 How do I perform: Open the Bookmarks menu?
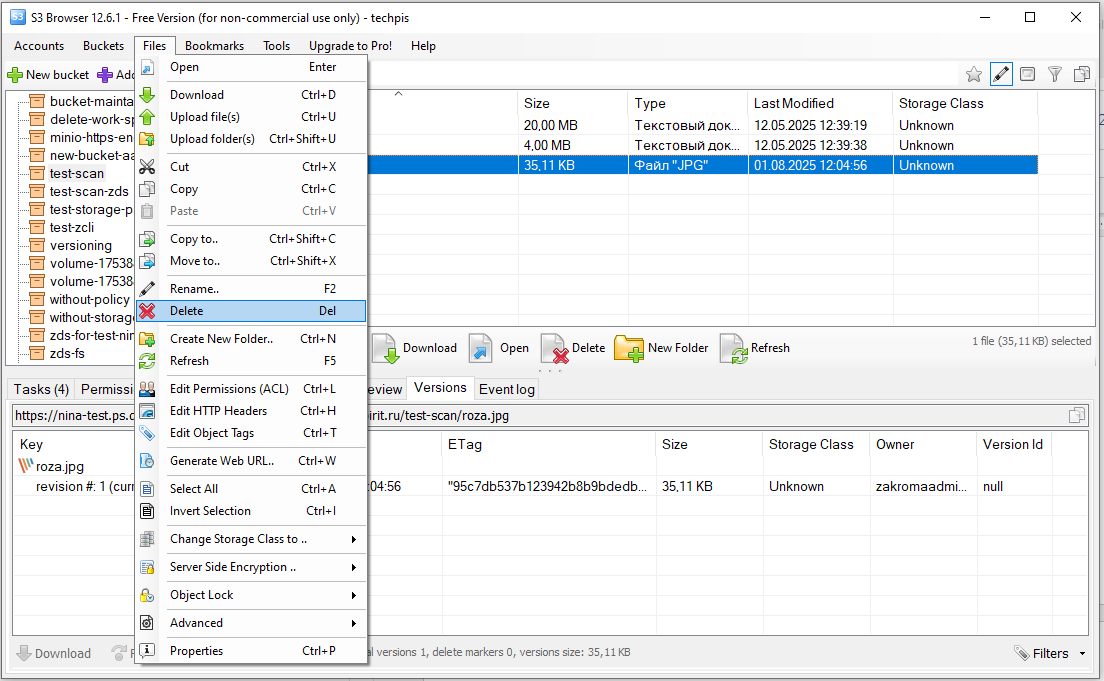pos(214,46)
